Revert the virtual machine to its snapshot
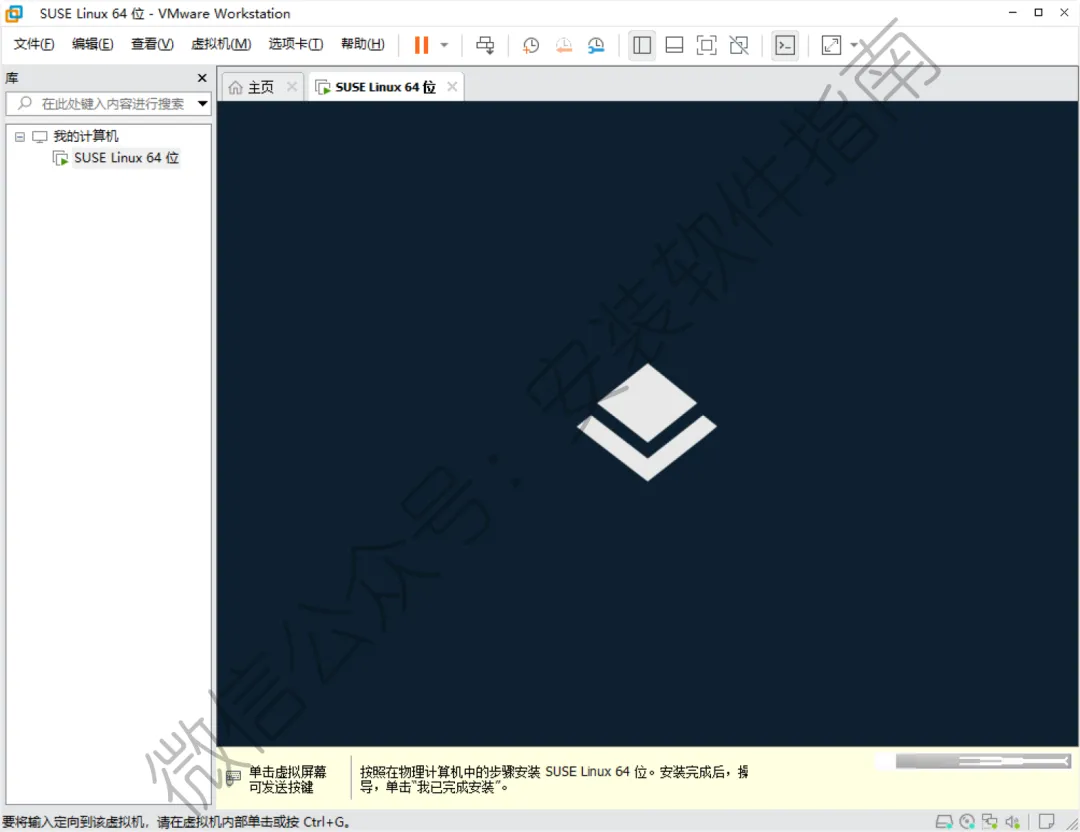 563,45
